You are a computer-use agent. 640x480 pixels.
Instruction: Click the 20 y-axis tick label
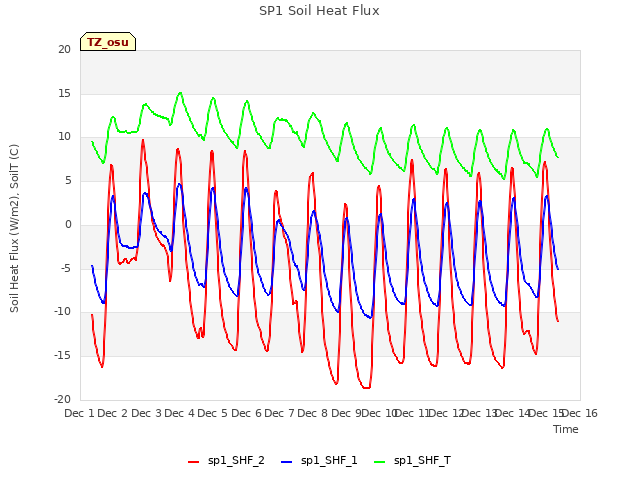(x=64, y=50)
